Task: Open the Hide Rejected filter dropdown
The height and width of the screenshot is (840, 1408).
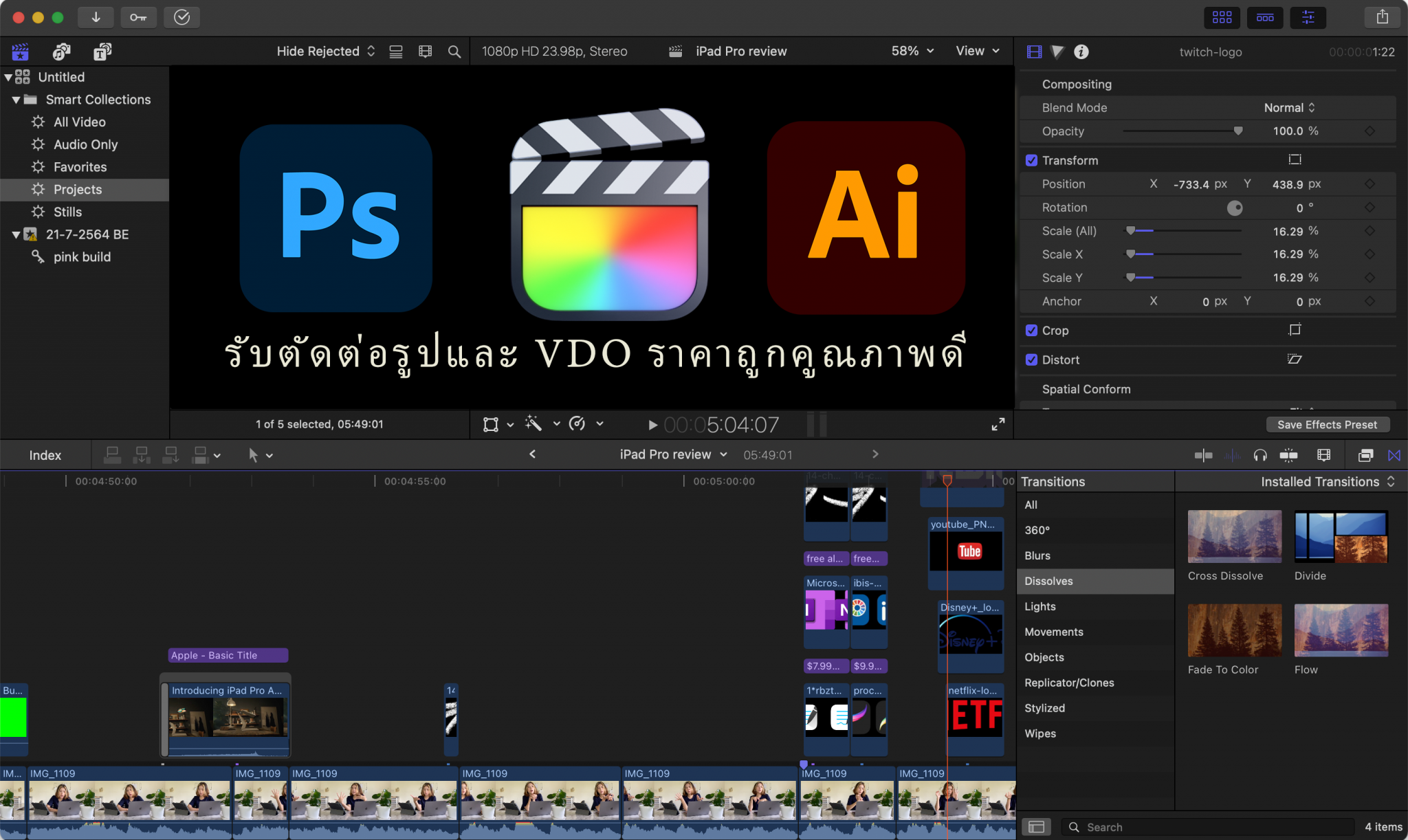Action: tap(325, 52)
